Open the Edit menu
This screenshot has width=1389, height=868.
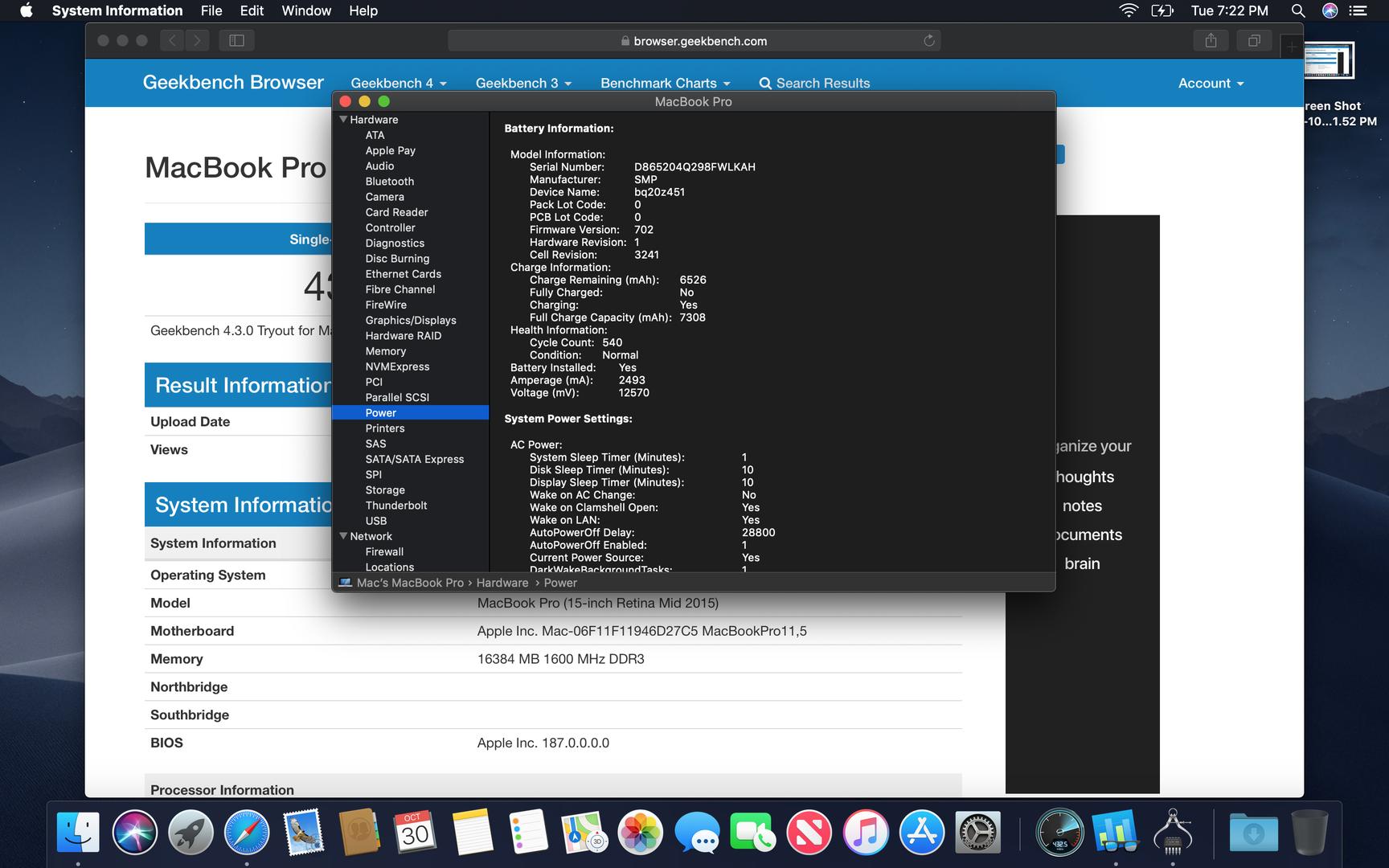pyautogui.click(x=252, y=10)
